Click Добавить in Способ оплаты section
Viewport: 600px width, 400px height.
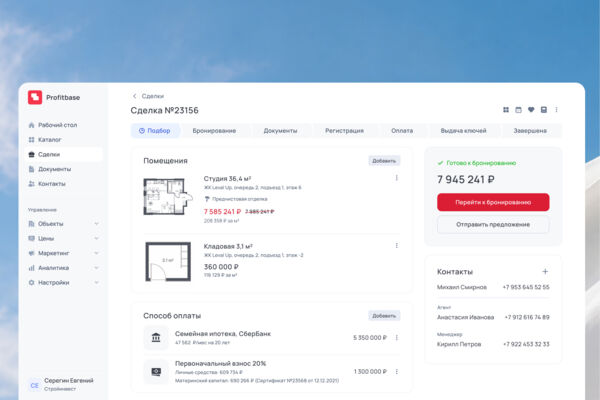pos(384,316)
